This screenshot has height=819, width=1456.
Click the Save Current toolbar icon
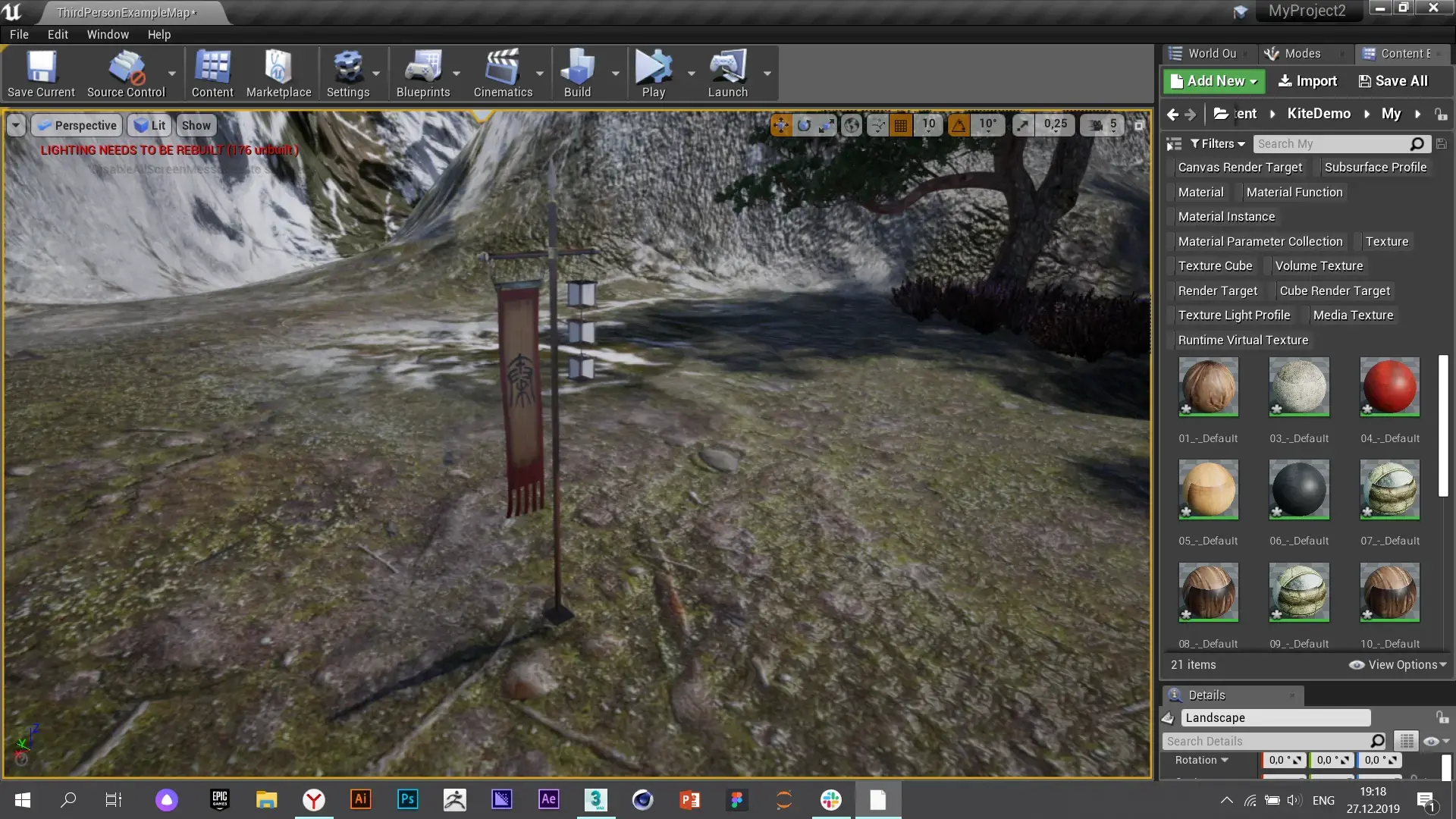(41, 74)
